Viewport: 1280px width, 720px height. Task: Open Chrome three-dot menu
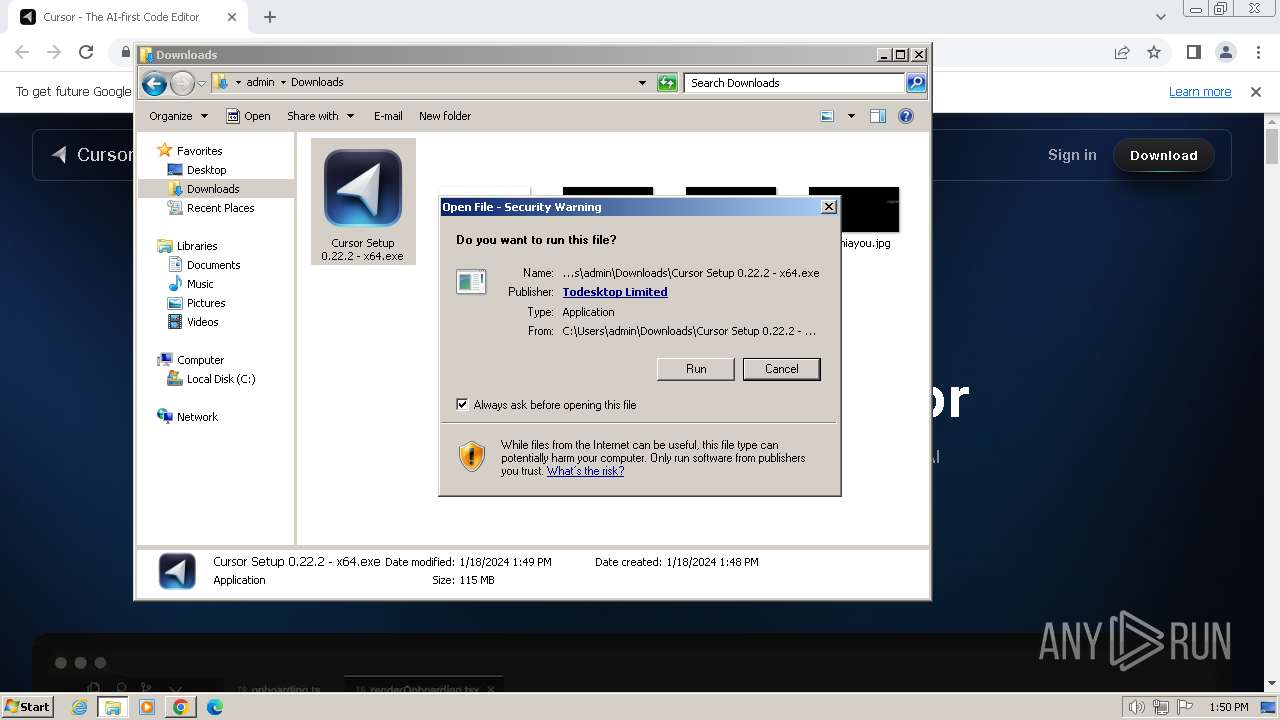(x=1257, y=52)
